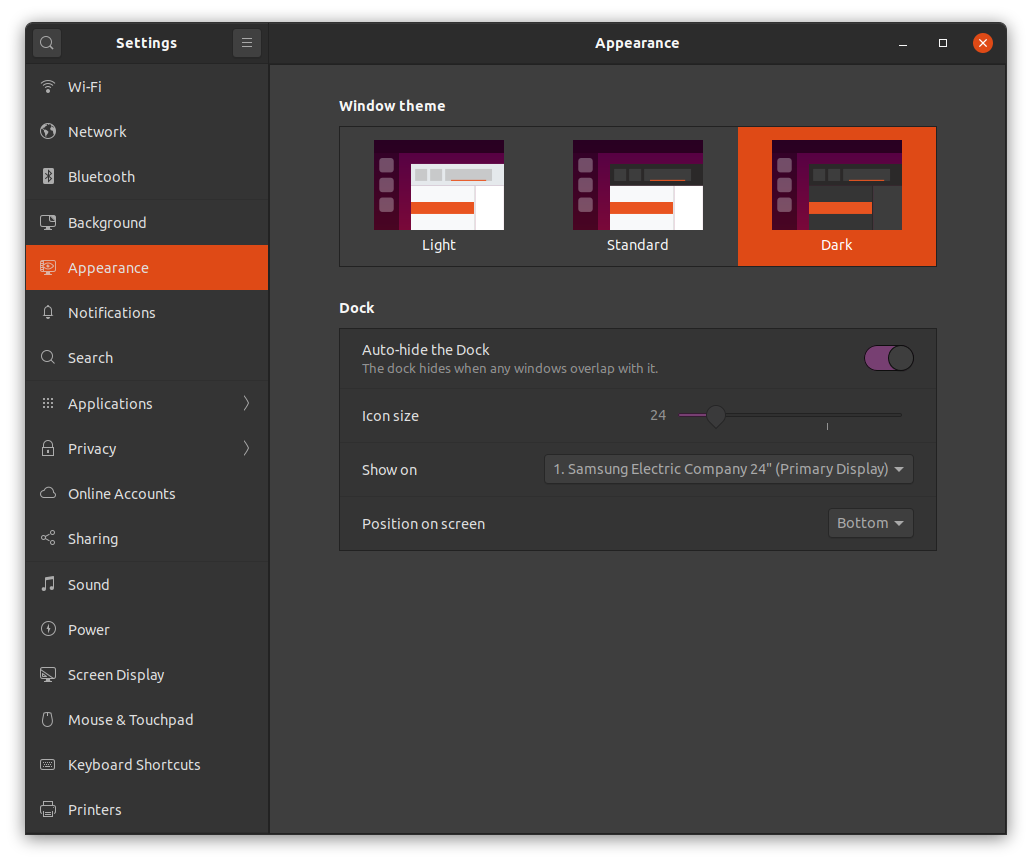1032x863 pixels.
Task: Click the Bluetooth icon in sidebar
Action: pyautogui.click(x=48, y=176)
